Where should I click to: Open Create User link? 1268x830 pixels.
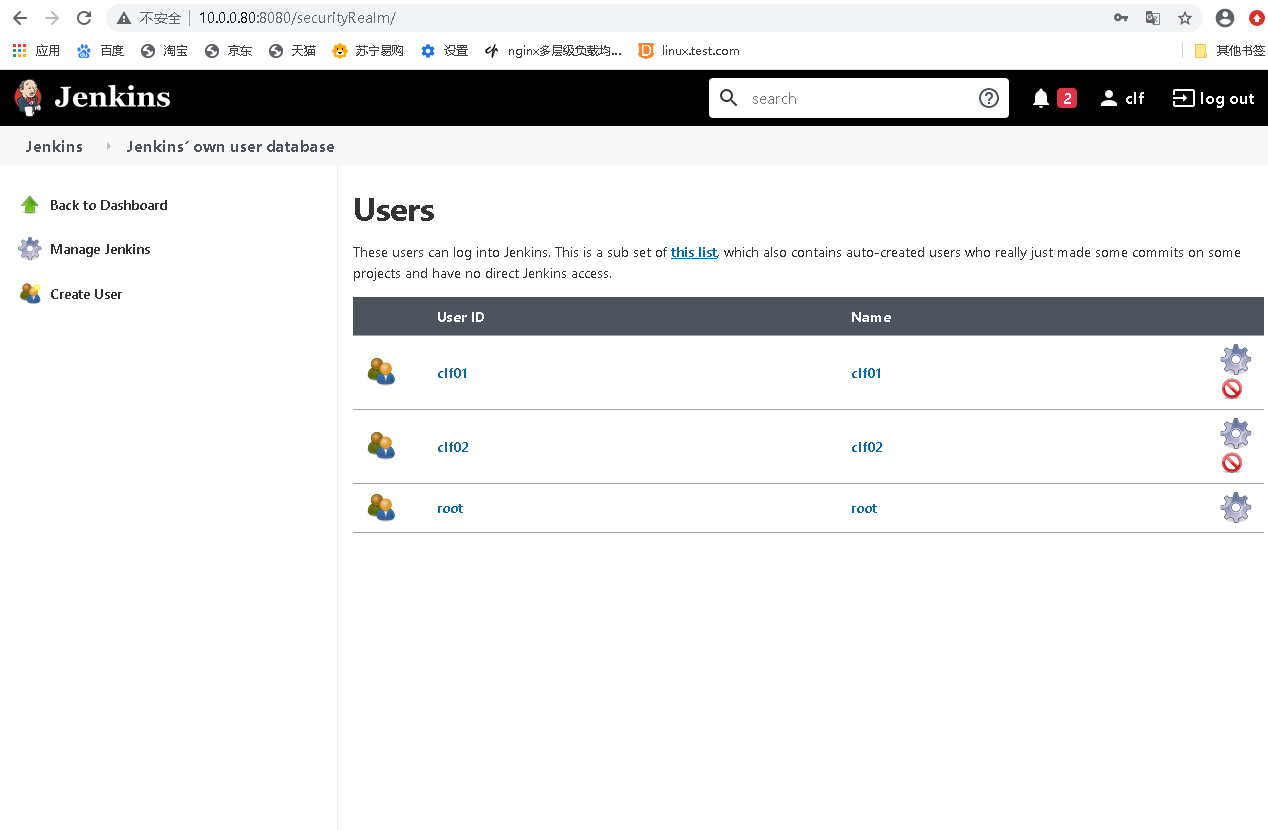[x=86, y=294]
